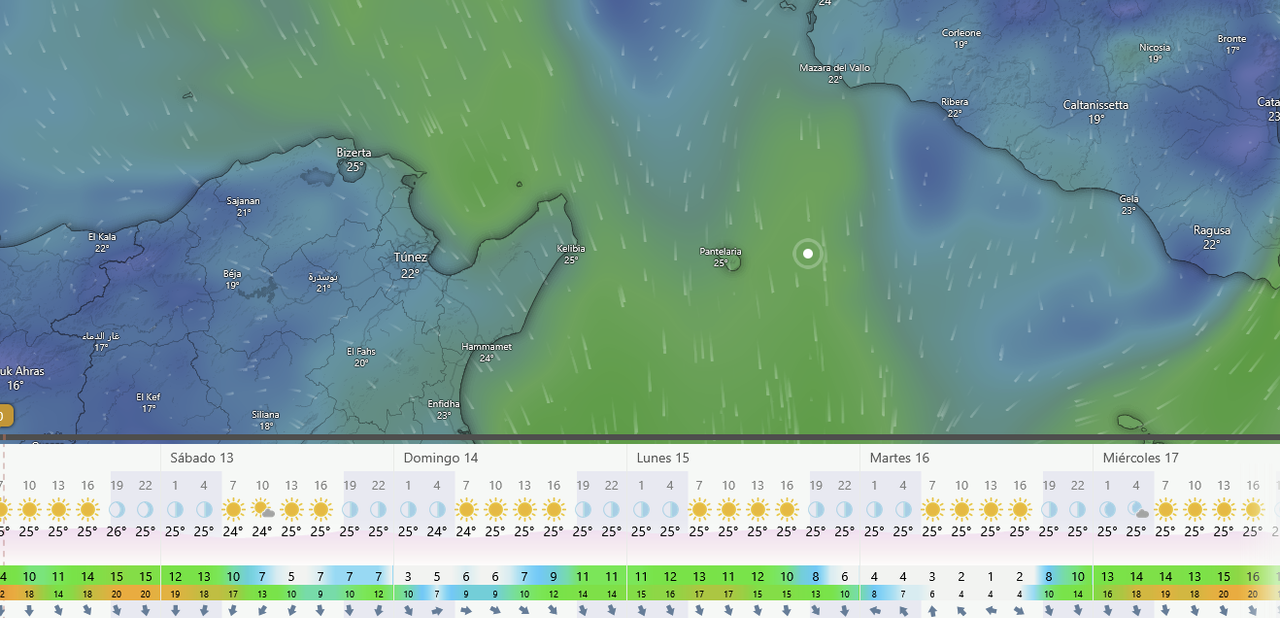This screenshot has width=1280, height=618.
Task: Open Caltanissetta 19° city label
Action: click(x=1096, y=112)
